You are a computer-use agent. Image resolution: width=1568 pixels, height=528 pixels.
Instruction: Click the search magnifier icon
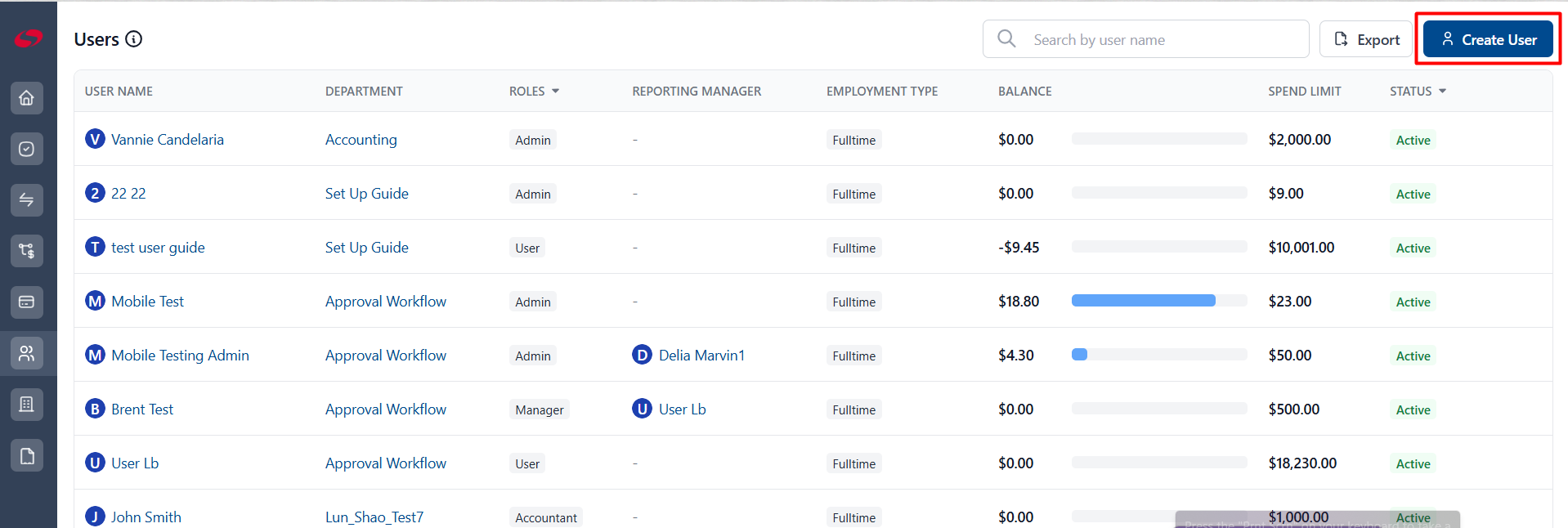point(1007,38)
